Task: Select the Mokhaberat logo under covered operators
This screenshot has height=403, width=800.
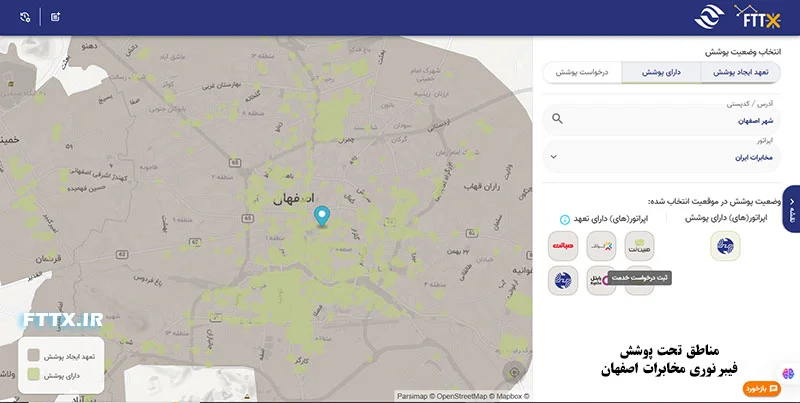Action: (725, 246)
